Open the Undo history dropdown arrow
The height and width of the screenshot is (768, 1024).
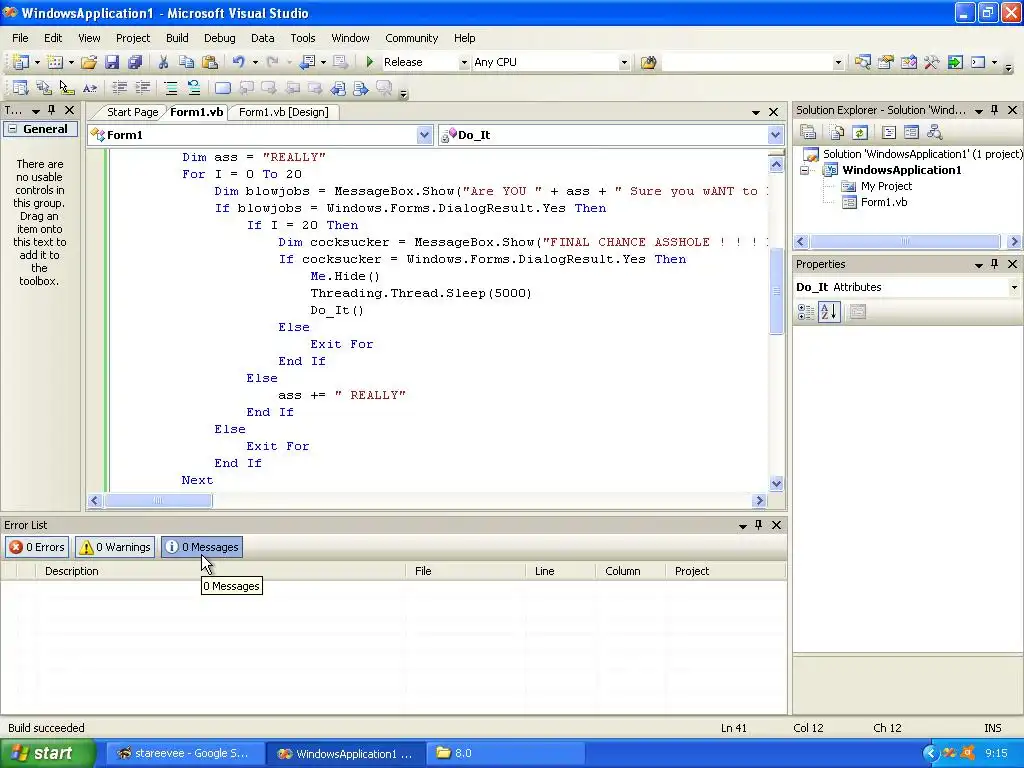[255, 63]
